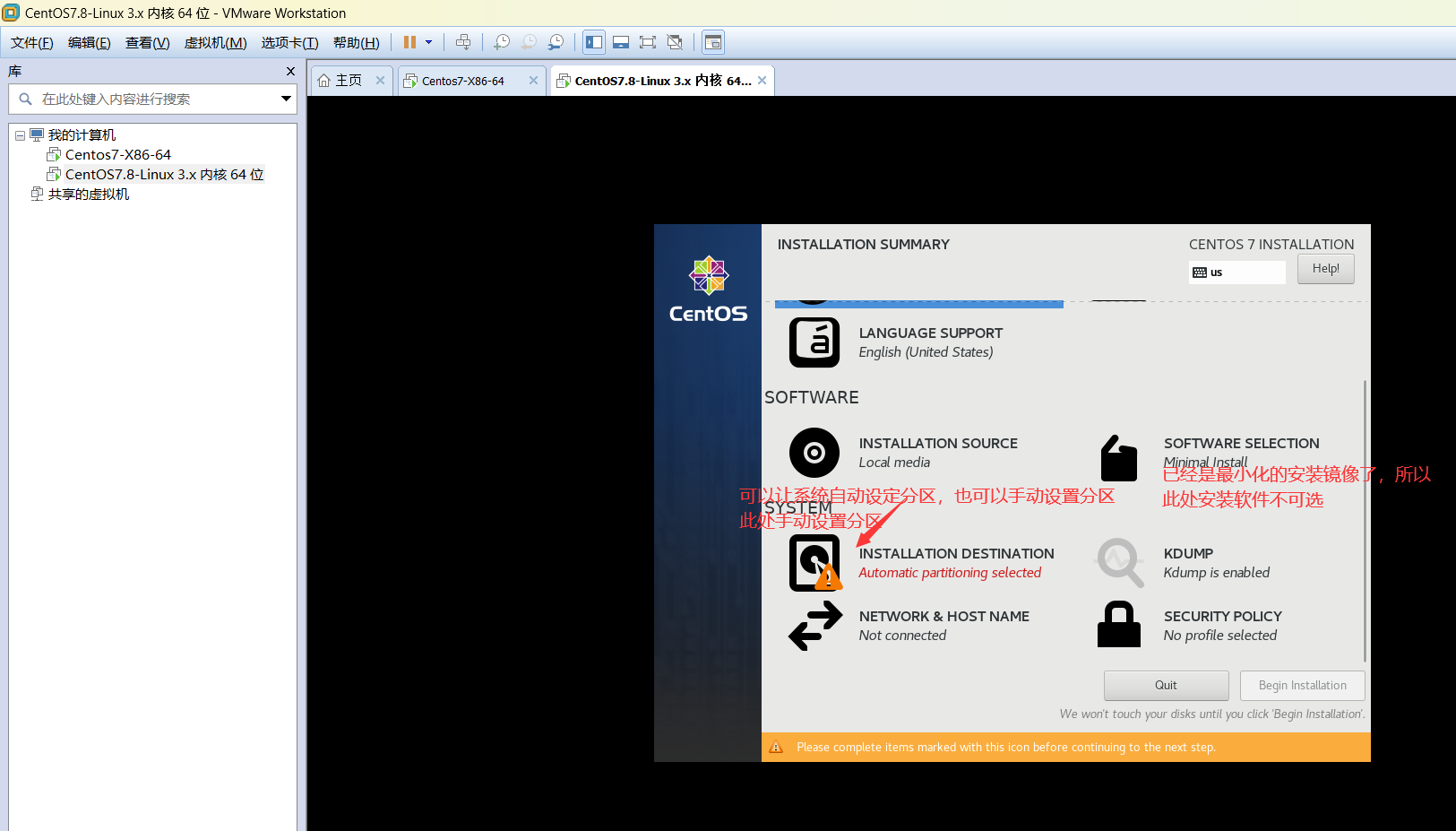Open Software Selection package icon
Screen dimensions: 1456x831
click(1119, 458)
